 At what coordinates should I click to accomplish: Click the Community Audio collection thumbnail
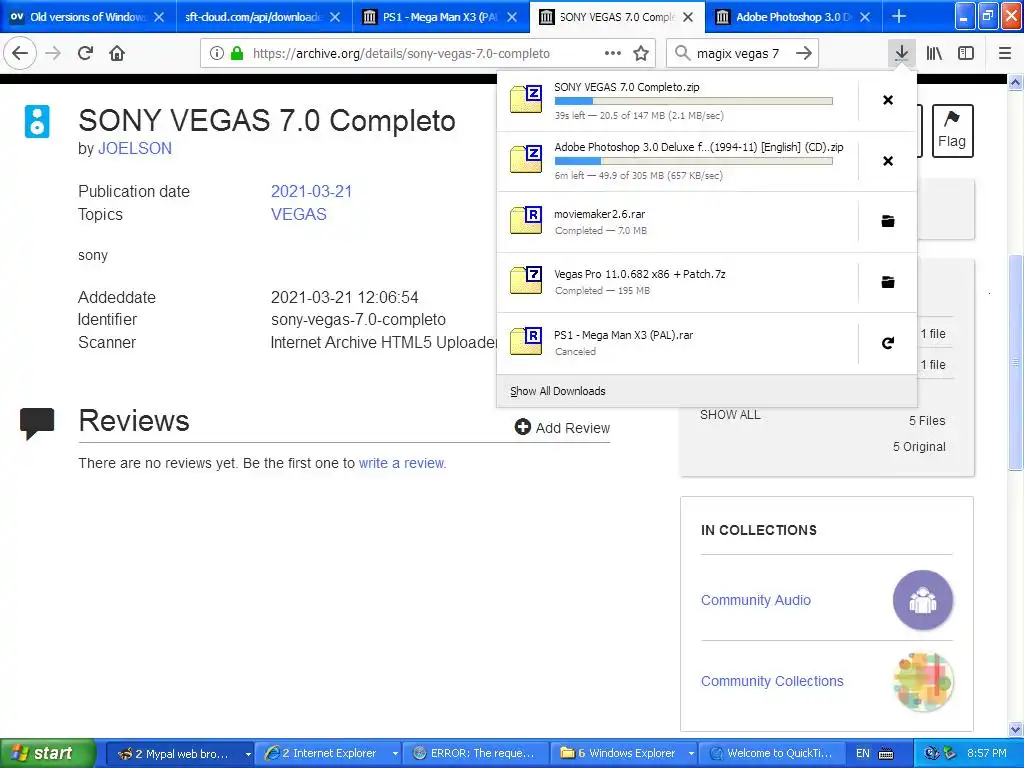point(923,600)
